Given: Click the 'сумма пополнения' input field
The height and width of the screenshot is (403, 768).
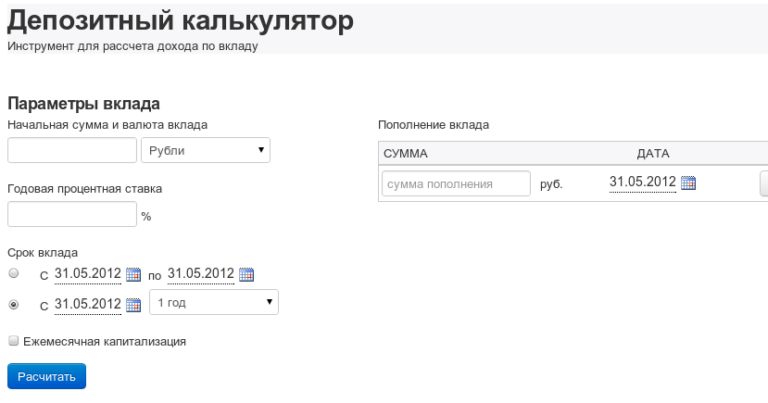Looking at the screenshot, I should tap(456, 184).
